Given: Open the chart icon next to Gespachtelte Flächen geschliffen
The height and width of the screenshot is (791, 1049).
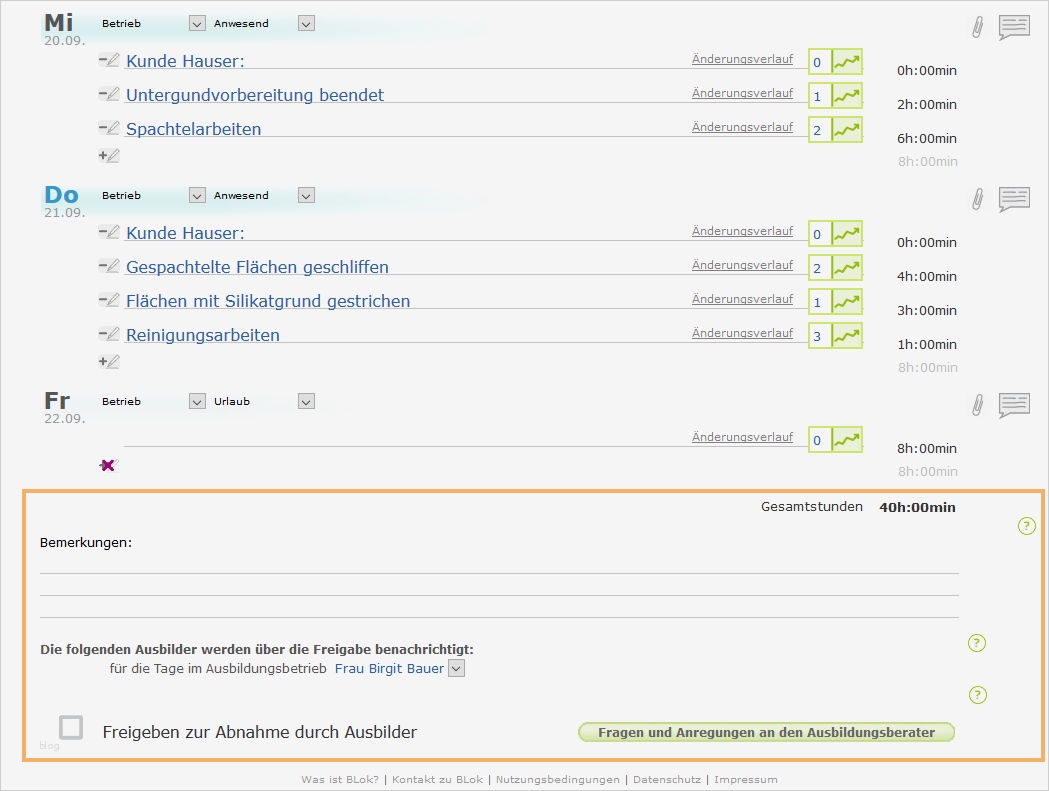Looking at the screenshot, I should [847, 267].
